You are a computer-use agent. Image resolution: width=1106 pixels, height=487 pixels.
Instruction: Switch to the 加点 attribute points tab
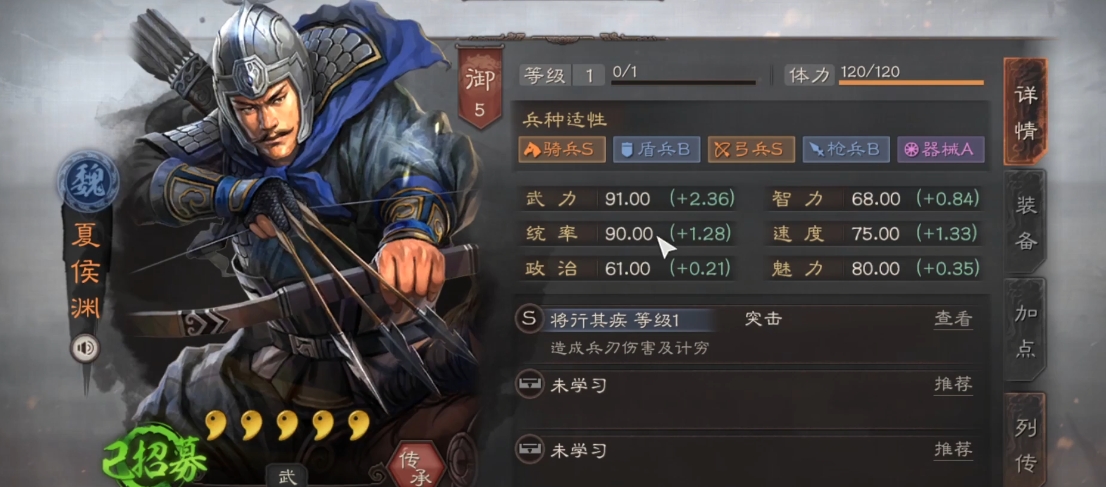point(1025,332)
